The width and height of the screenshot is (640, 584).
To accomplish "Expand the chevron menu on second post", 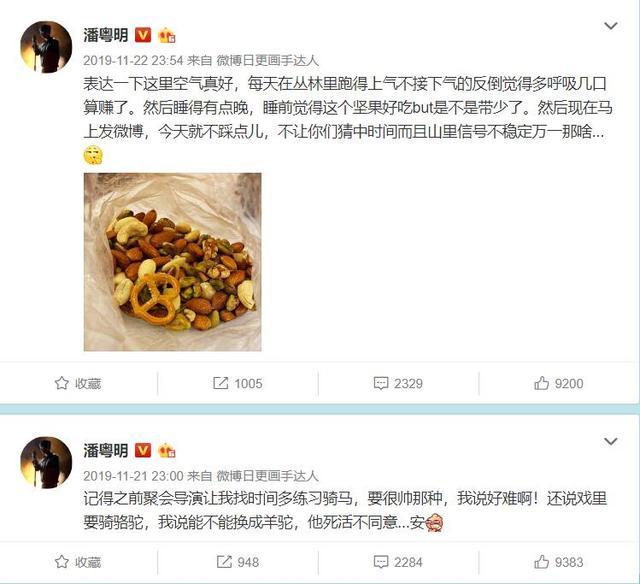I will pos(611,441).
